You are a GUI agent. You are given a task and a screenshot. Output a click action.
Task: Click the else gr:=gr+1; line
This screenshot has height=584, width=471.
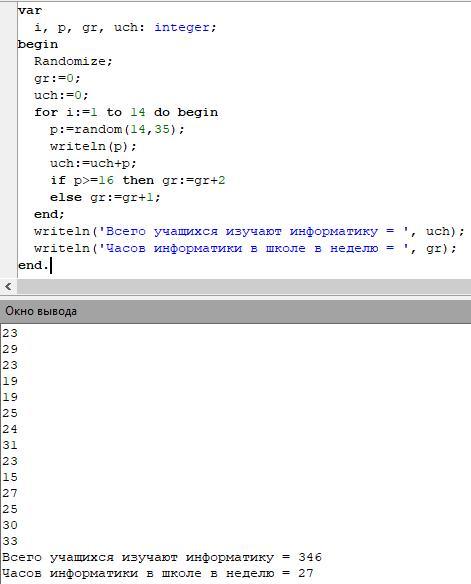[x=105, y=197]
